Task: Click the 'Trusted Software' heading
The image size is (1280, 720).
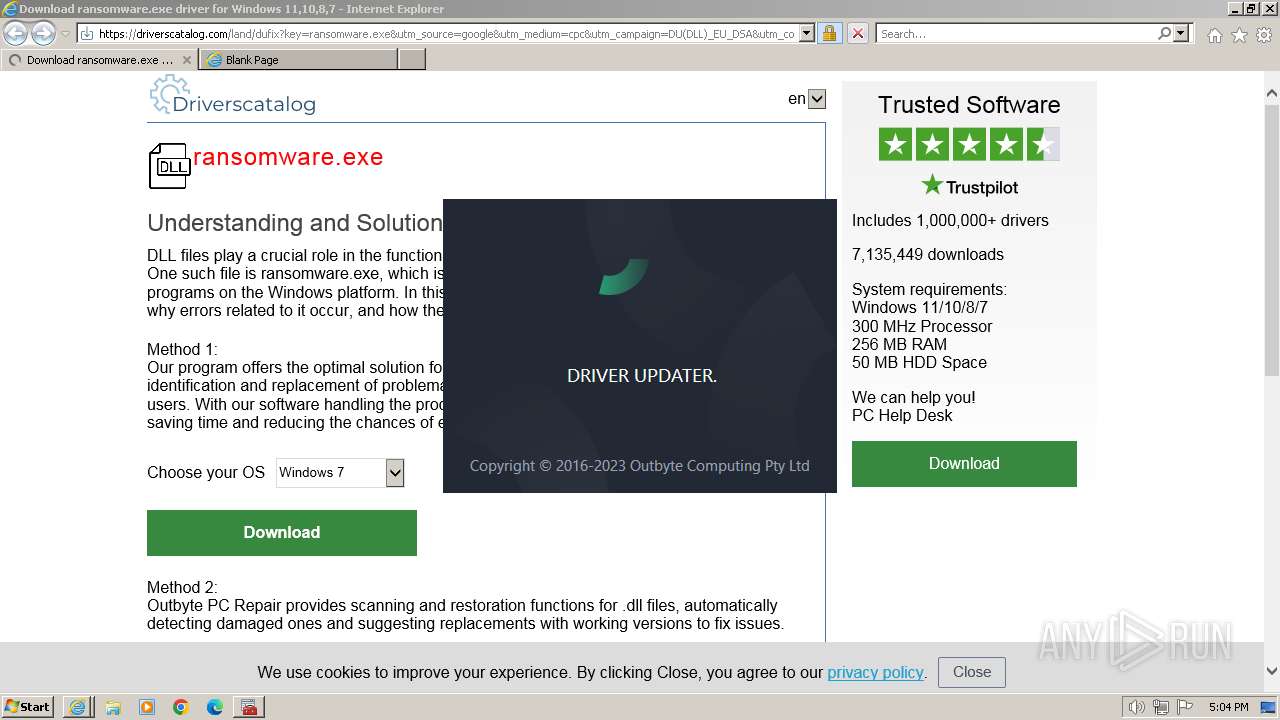Action: click(x=969, y=105)
